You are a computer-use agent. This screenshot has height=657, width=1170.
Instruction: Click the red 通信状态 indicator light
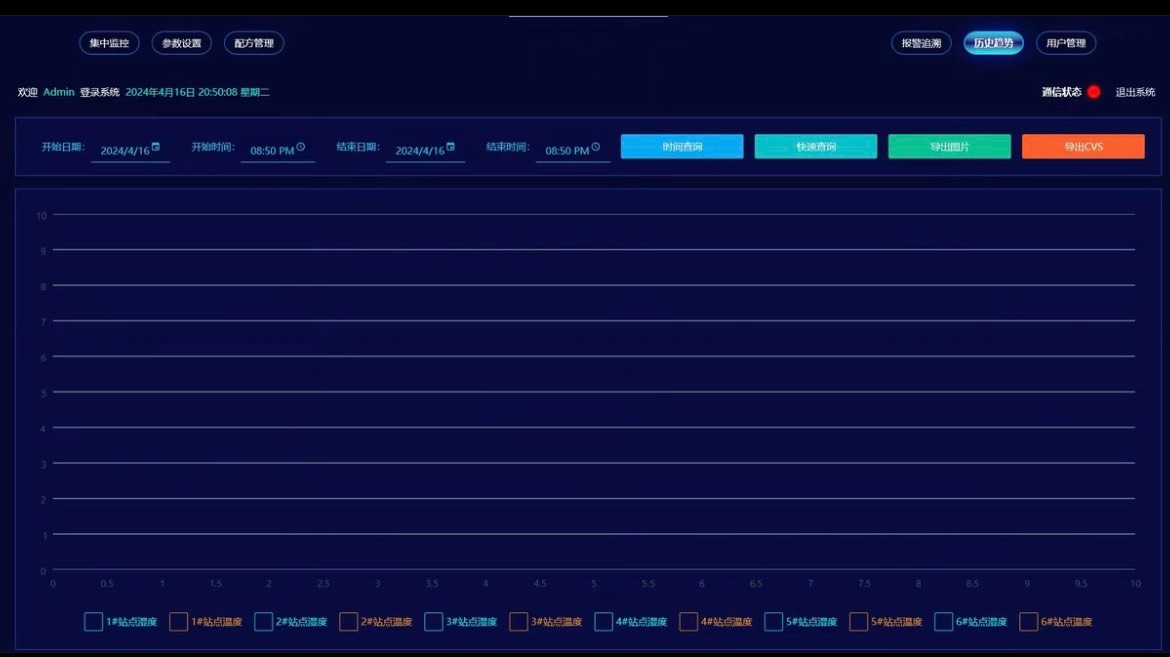point(1094,92)
